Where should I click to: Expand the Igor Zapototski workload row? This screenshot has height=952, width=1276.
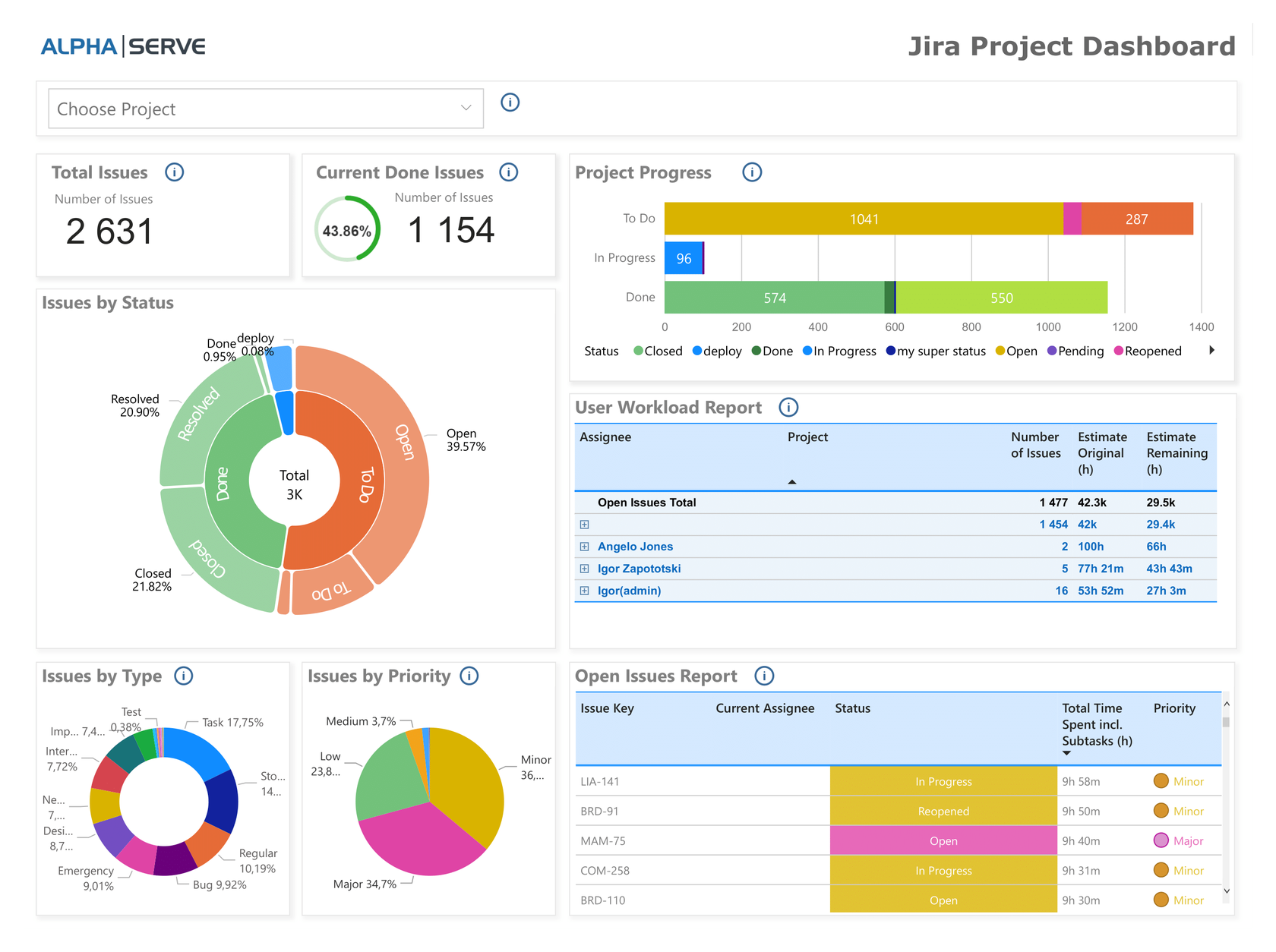[584, 568]
